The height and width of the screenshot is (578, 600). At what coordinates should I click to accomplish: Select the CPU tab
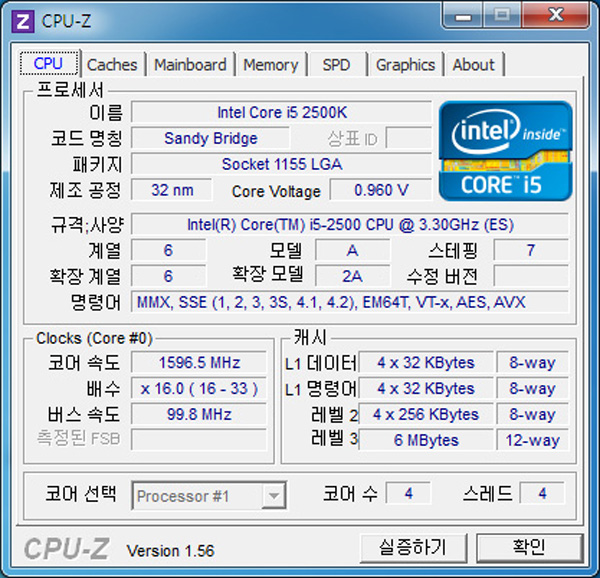tap(49, 63)
